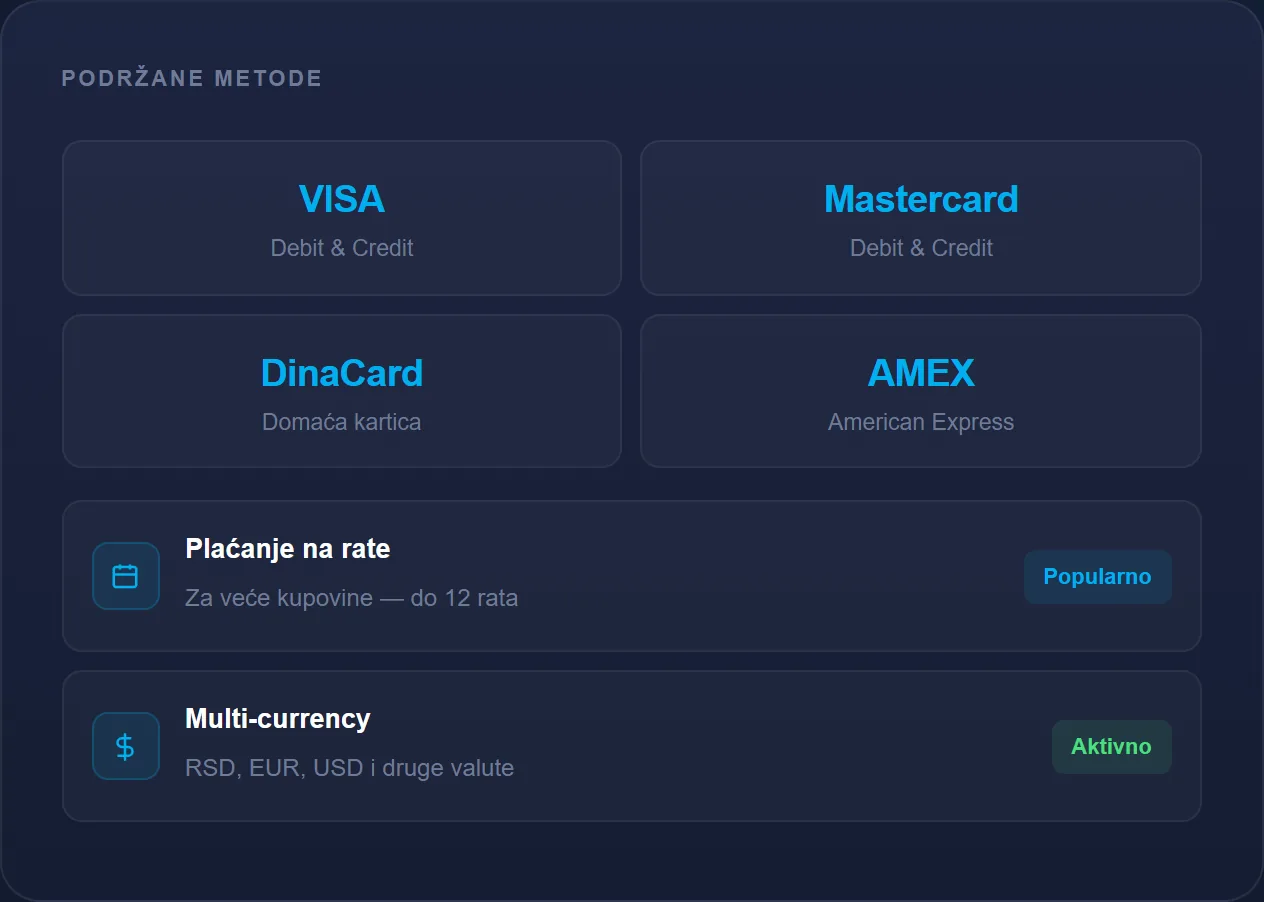The width and height of the screenshot is (1264, 902).
Task: Click the Popularno badge
Action: [1097, 577]
